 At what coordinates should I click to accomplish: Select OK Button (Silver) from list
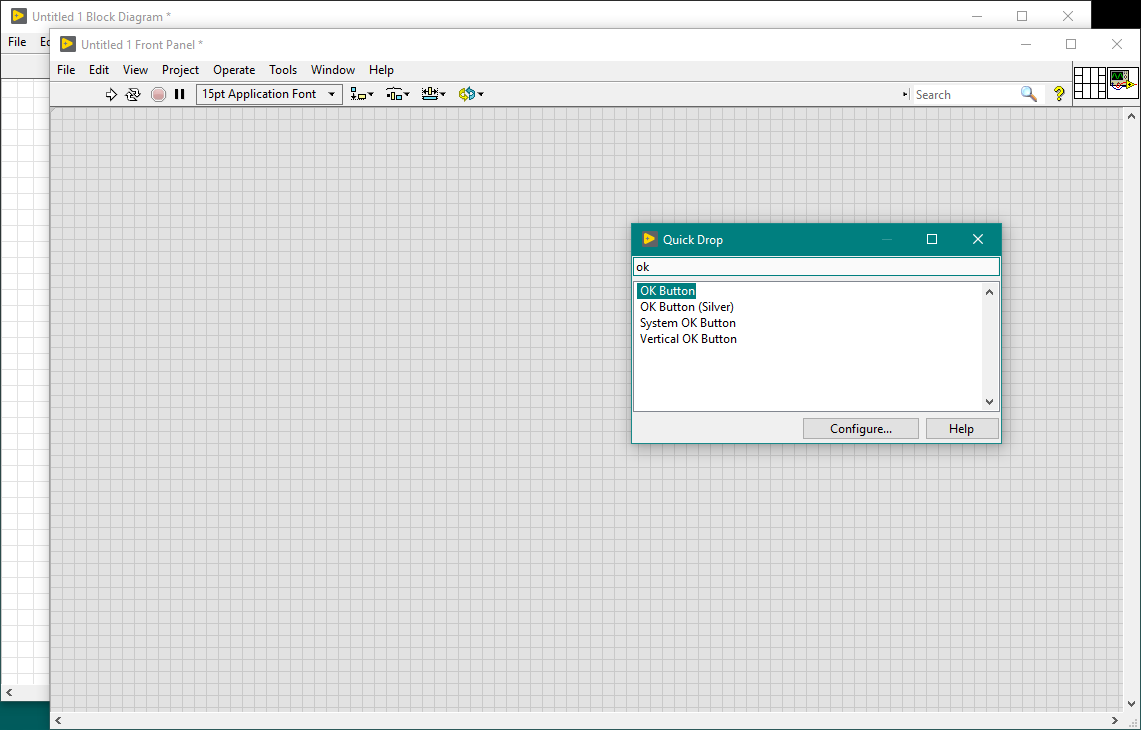687,307
